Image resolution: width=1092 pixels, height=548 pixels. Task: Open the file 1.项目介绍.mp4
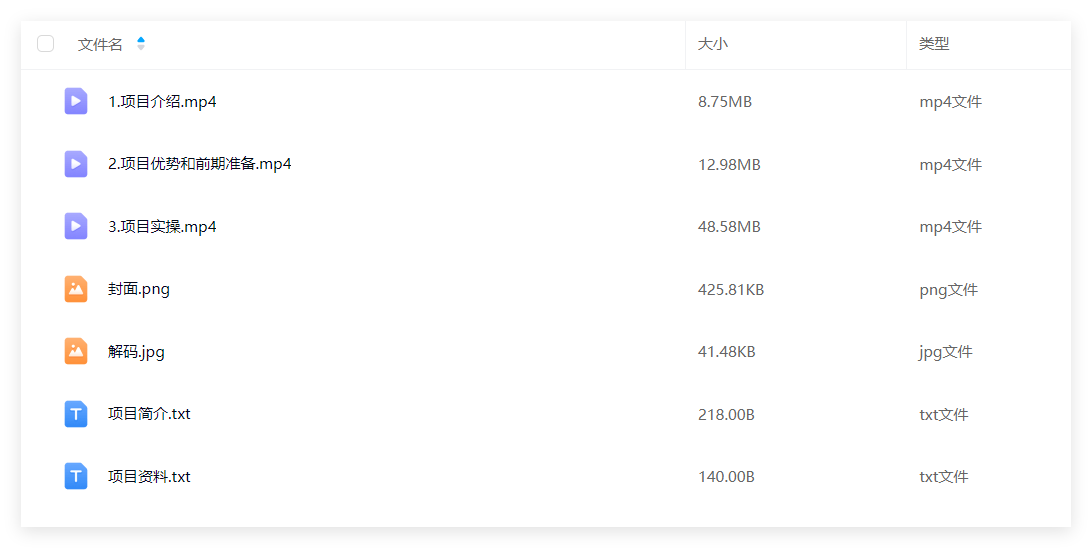(x=162, y=102)
